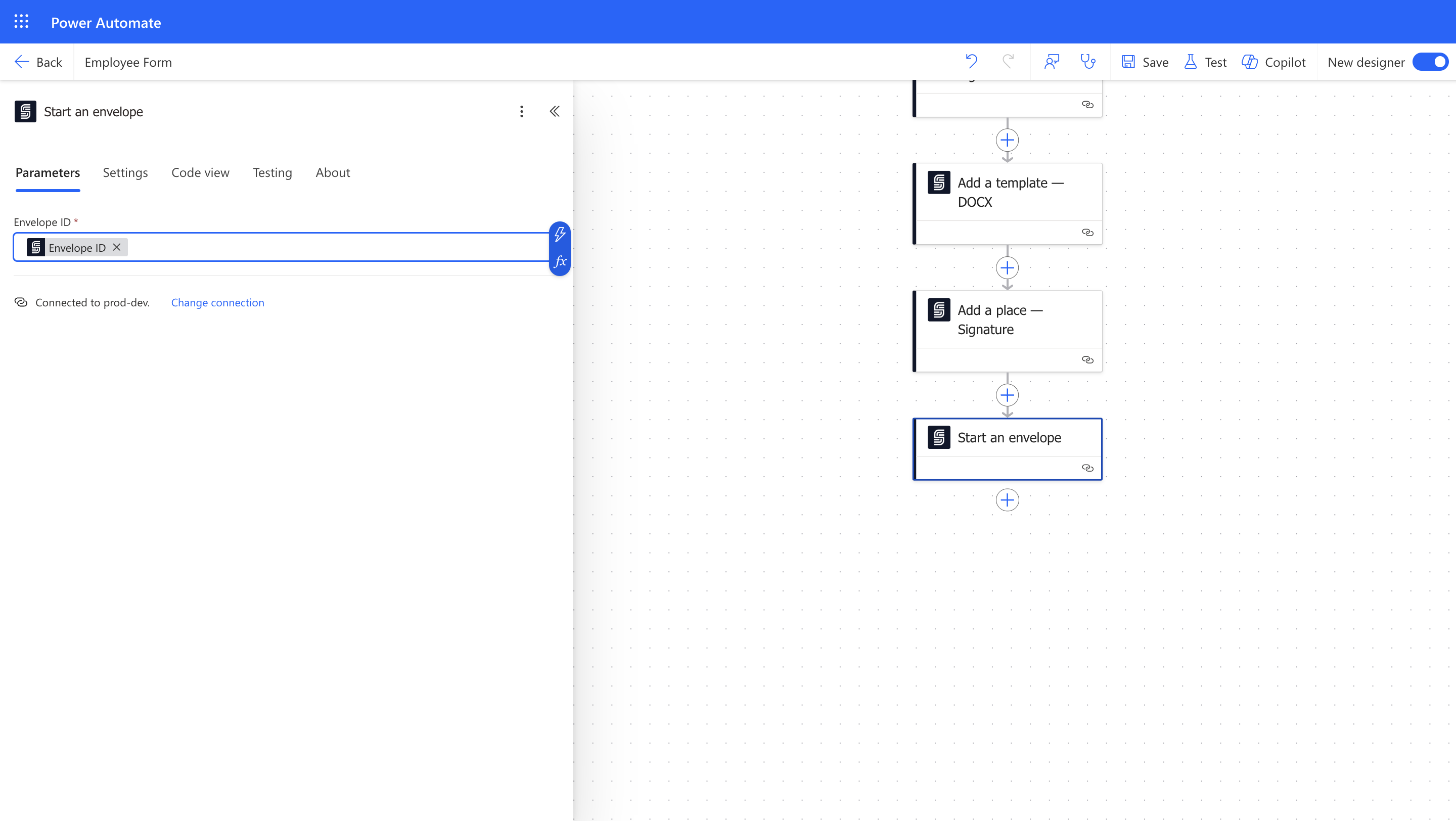Open the dynamic content picker
1456x821 pixels.
click(x=560, y=234)
